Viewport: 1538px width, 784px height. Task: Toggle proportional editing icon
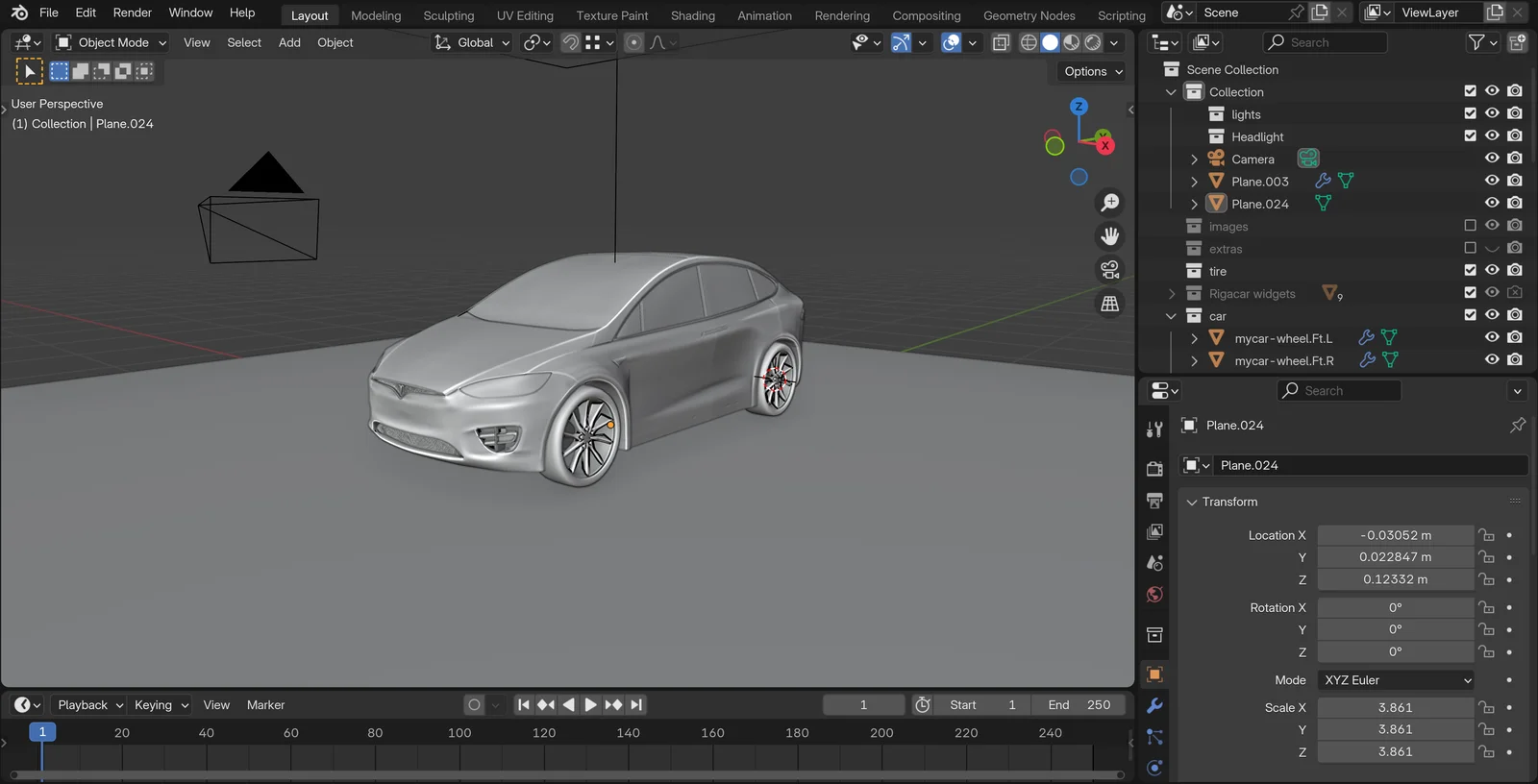[633, 42]
